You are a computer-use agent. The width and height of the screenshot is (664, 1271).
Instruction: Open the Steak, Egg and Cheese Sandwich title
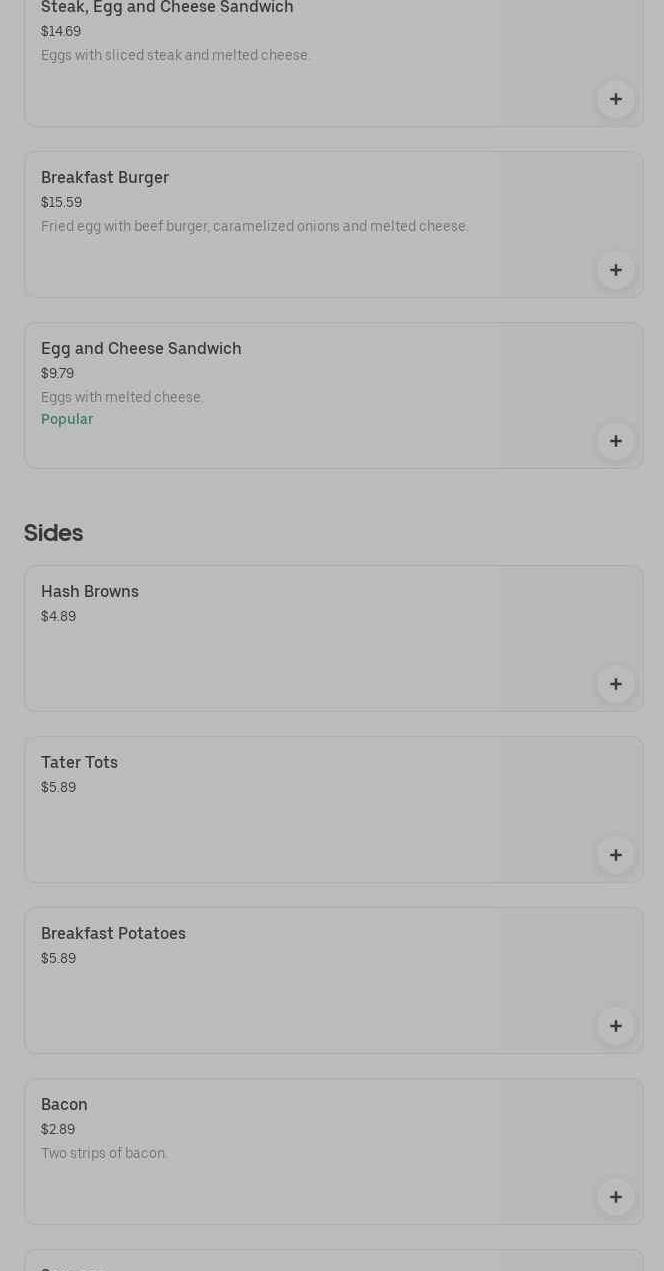click(167, 8)
